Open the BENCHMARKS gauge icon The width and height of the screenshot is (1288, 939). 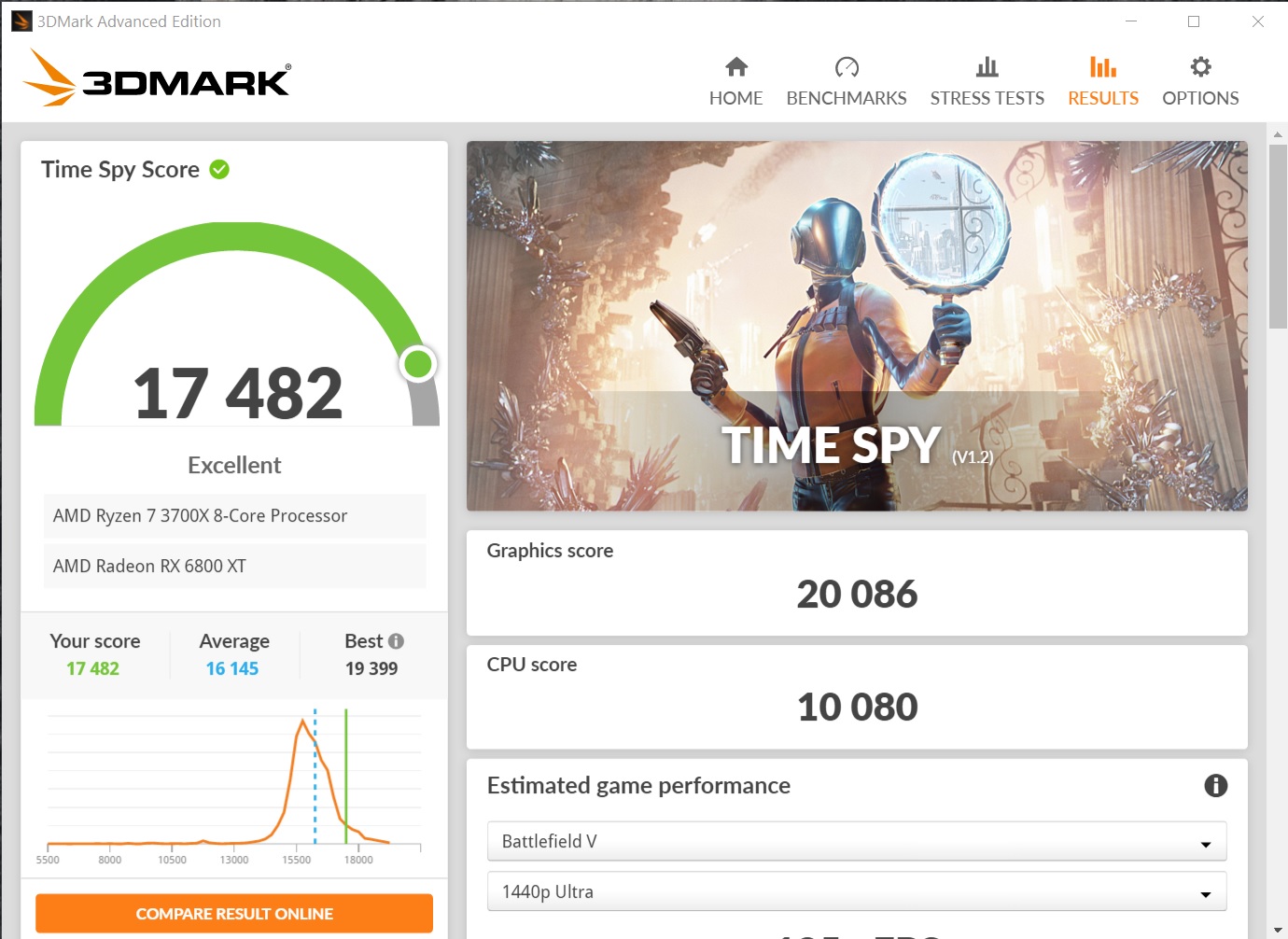[847, 66]
